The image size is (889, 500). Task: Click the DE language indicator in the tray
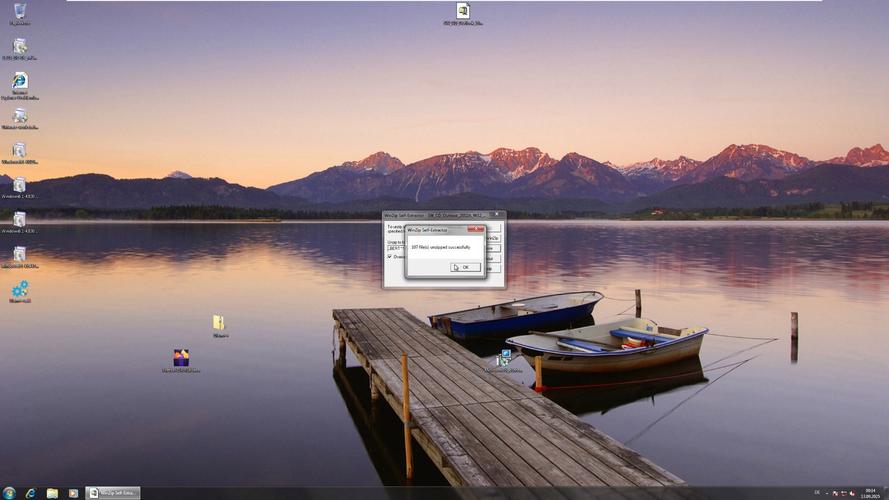pyautogui.click(x=817, y=493)
